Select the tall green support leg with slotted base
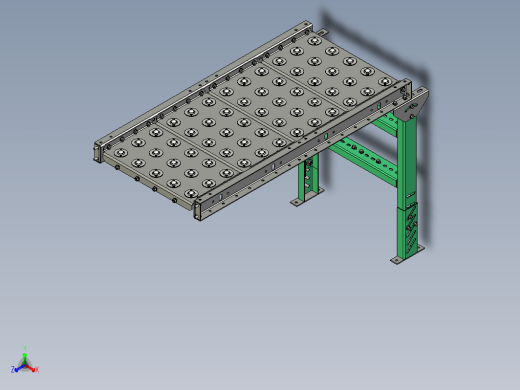 (x=407, y=187)
